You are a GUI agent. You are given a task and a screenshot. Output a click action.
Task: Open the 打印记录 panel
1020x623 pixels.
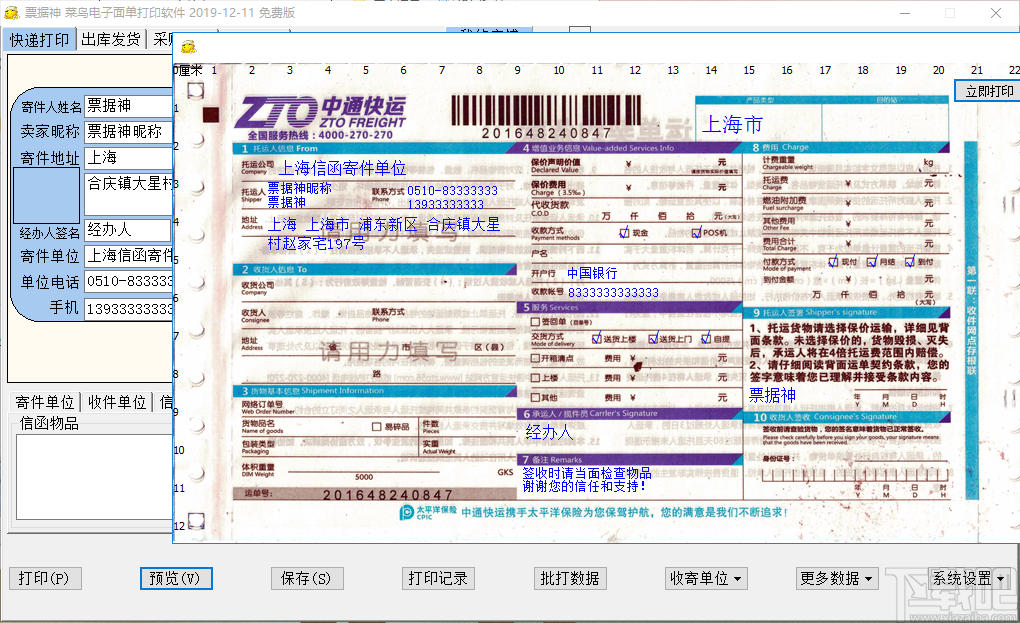(438, 578)
